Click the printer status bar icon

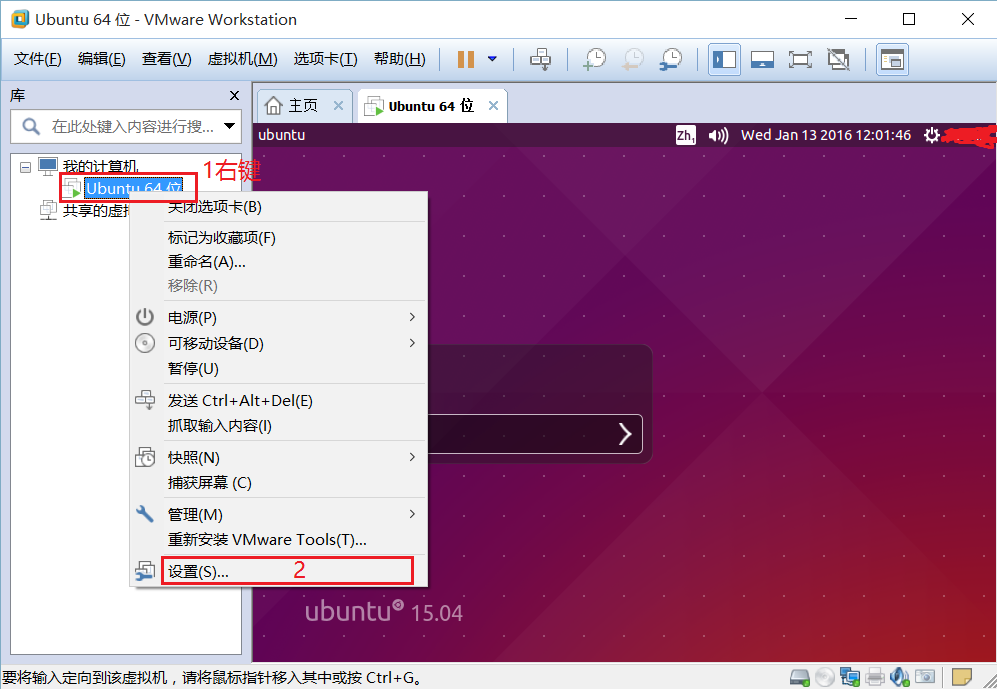pyautogui.click(x=875, y=678)
